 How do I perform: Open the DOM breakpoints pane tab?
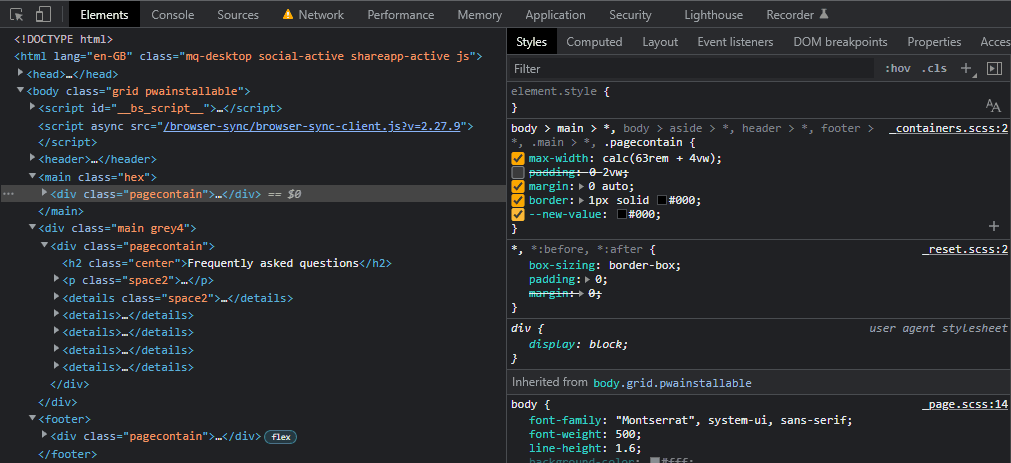click(x=840, y=42)
